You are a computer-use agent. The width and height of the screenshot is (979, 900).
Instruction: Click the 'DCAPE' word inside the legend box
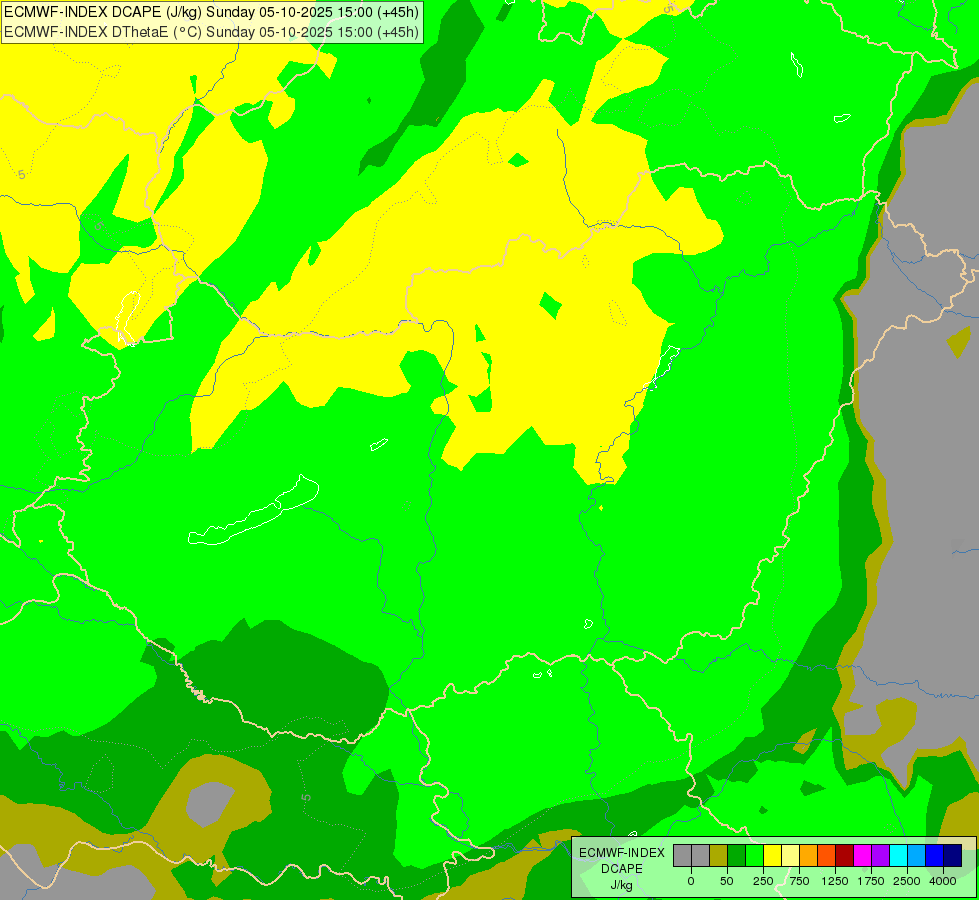point(622,869)
